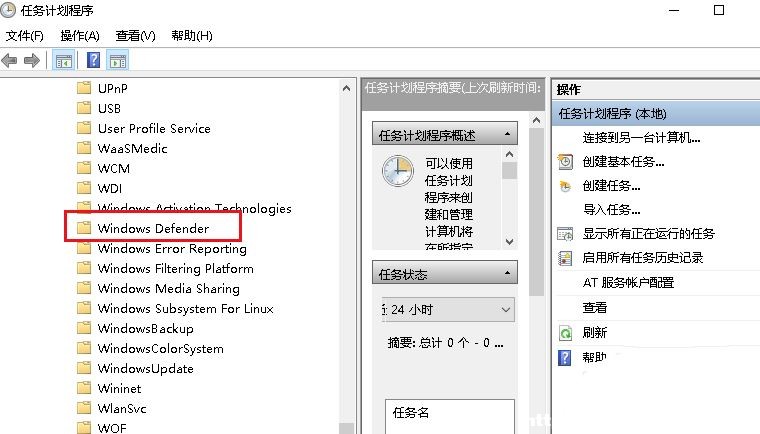Open the 查看 submenu in actions
This screenshot has height=434, width=760.
[595, 307]
